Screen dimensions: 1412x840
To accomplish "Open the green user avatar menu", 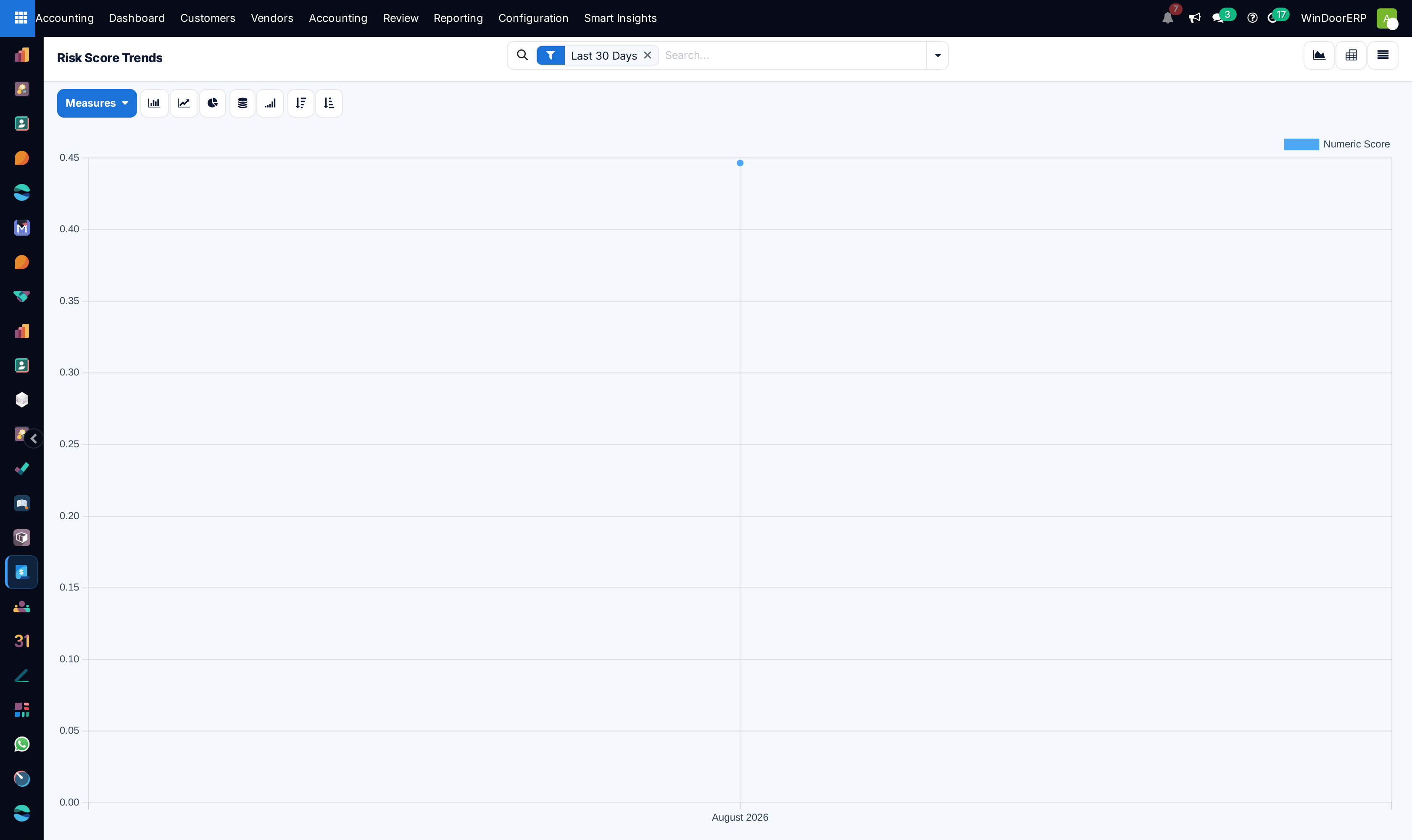I will (x=1386, y=18).
